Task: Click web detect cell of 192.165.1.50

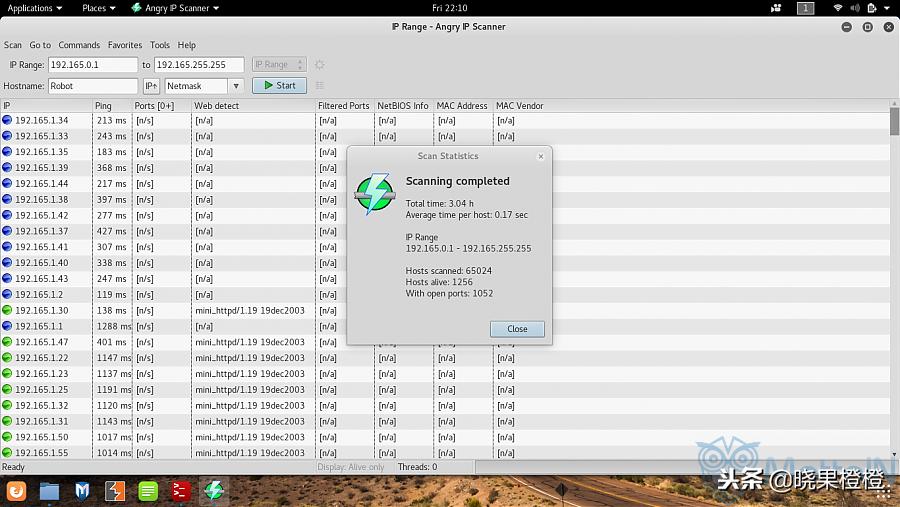Action: click(253, 437)
